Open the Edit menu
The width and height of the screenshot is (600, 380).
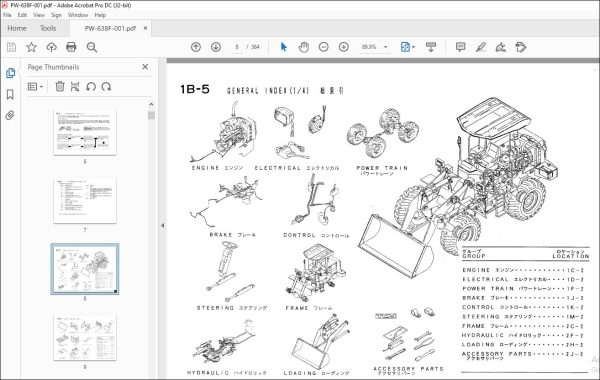(22, 15)
